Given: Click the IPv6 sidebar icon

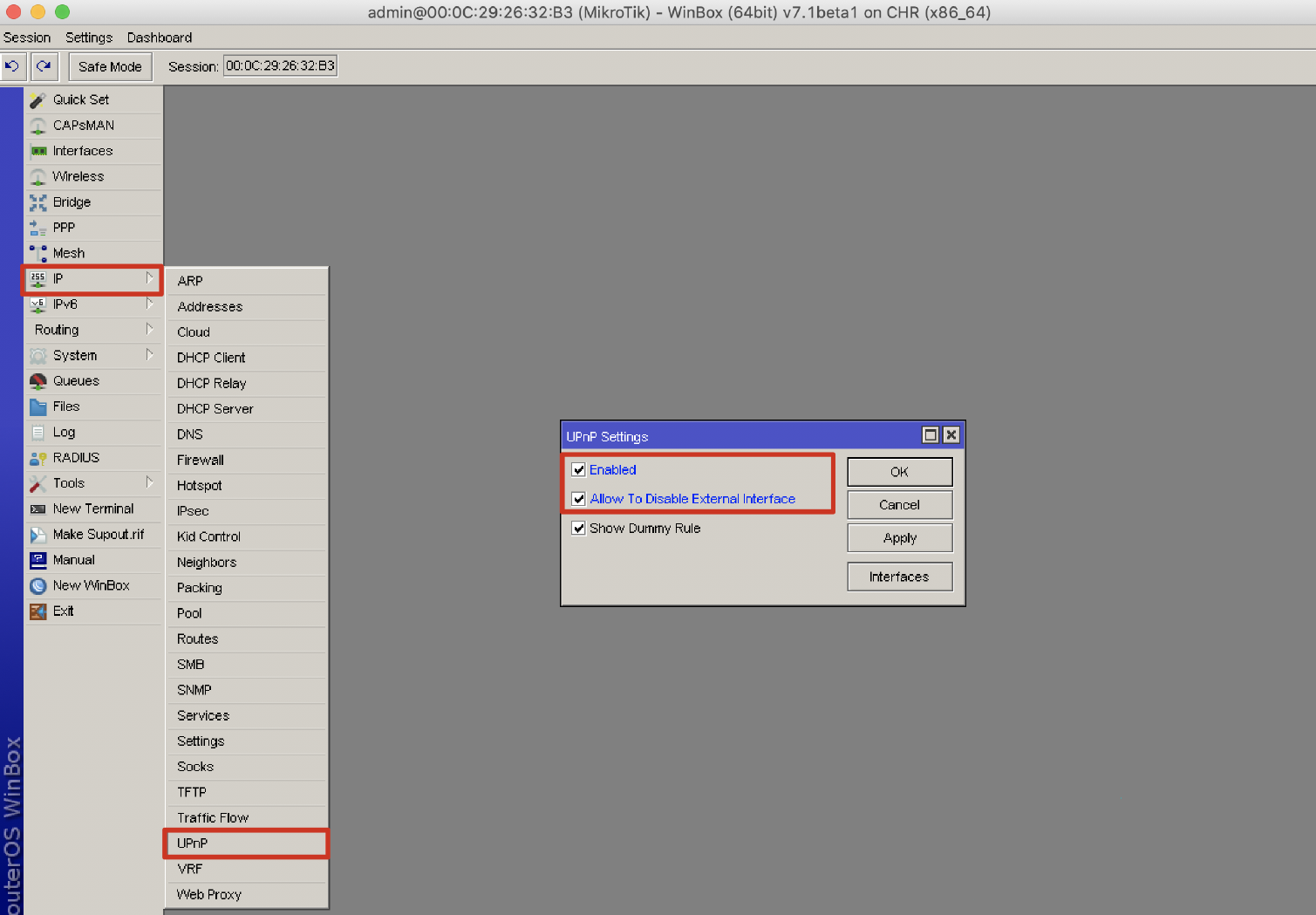Looking at the screenshot, I should click(x=38, y=304).
